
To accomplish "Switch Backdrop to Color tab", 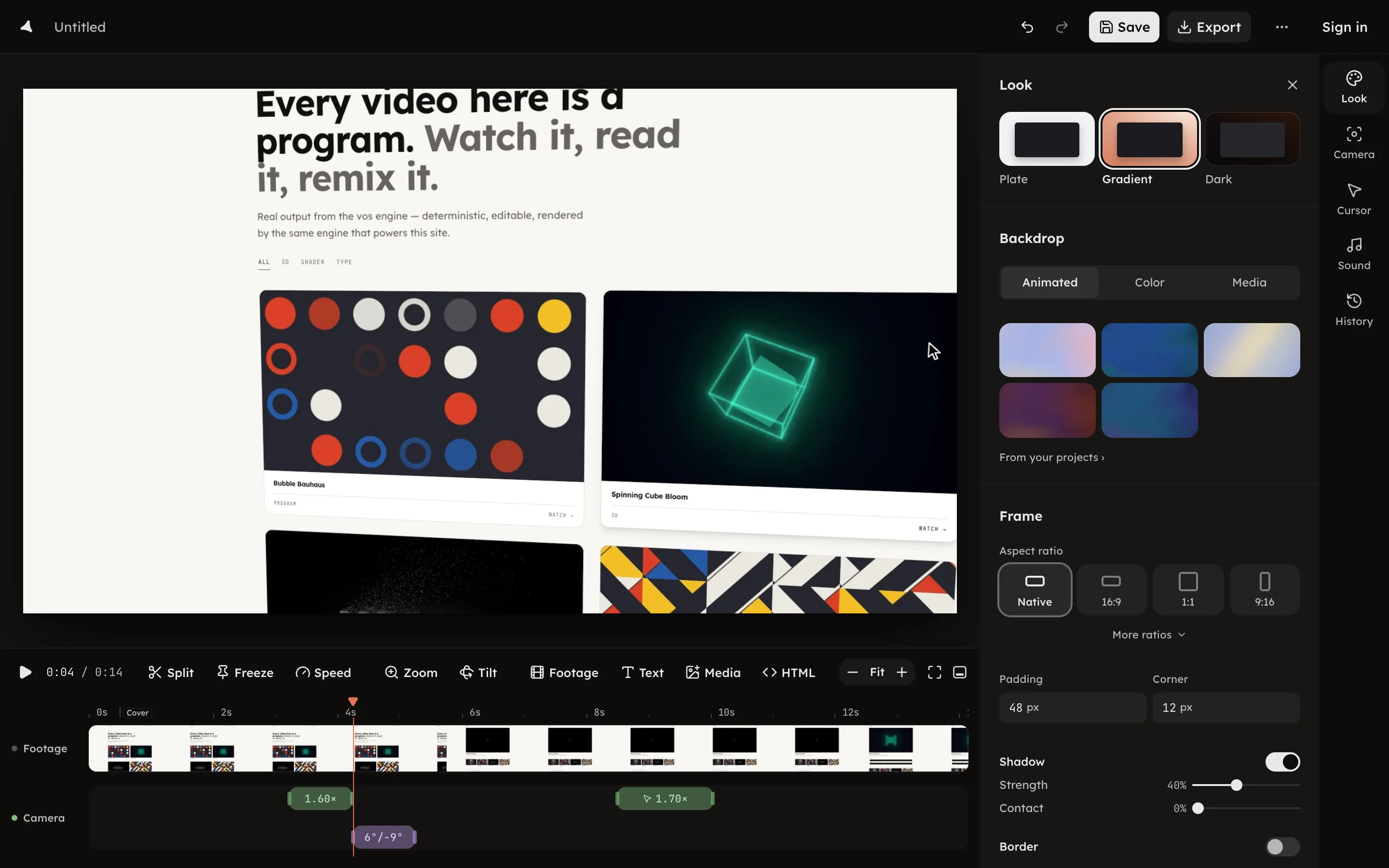I will (x=1149, y=283).
